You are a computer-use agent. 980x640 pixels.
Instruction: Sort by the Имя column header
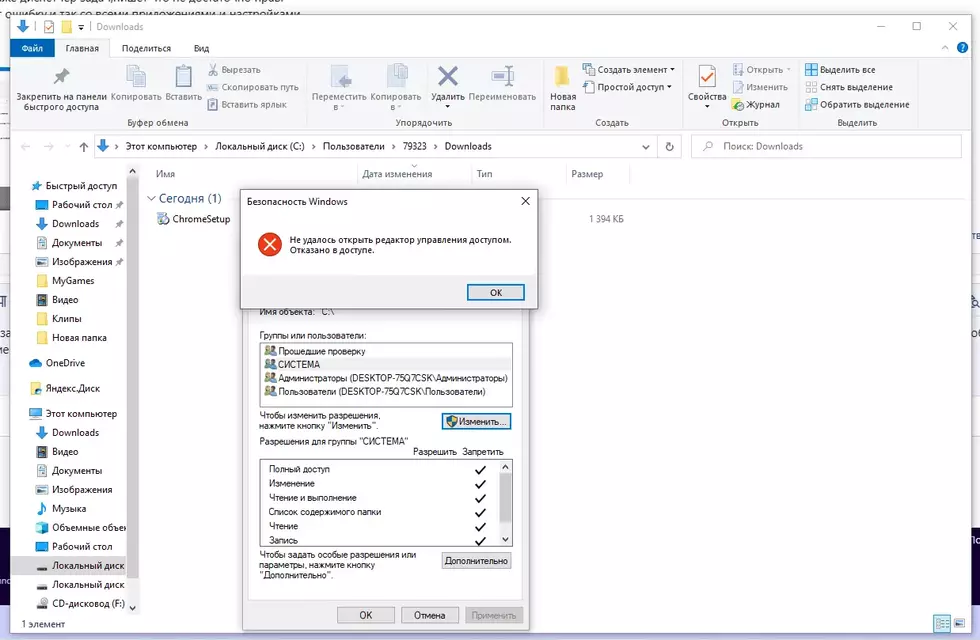pos(165,174)
